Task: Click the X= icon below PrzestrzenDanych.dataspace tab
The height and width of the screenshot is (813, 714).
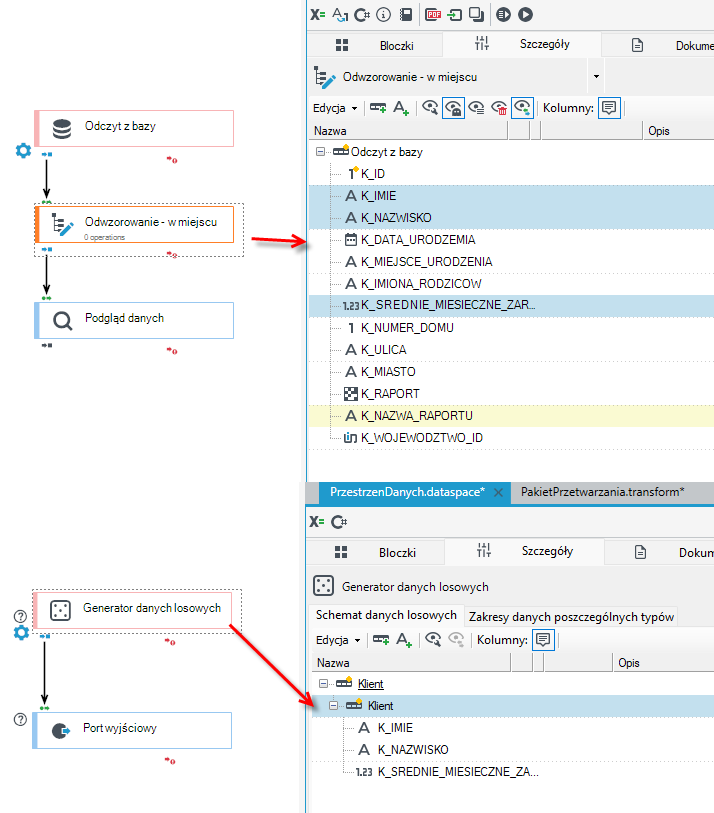Action: click(317, 522)
